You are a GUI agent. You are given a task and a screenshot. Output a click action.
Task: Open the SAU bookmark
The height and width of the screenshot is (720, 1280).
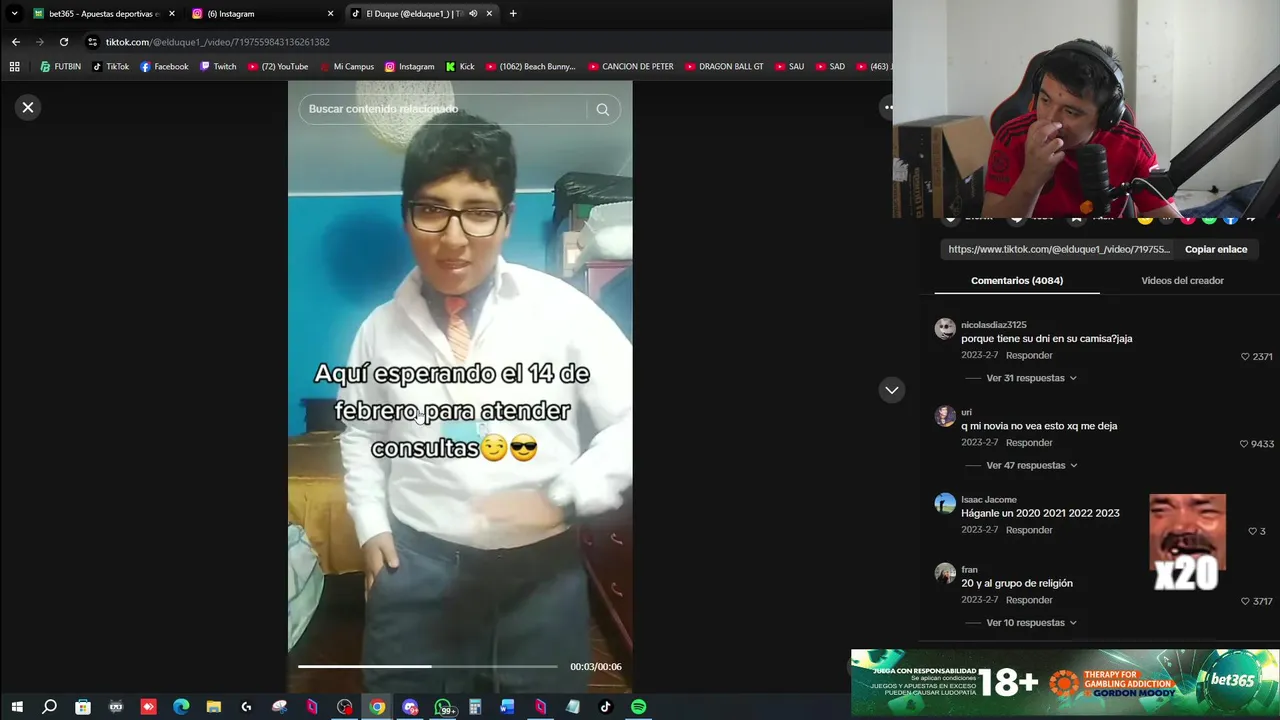coord(789,67)
